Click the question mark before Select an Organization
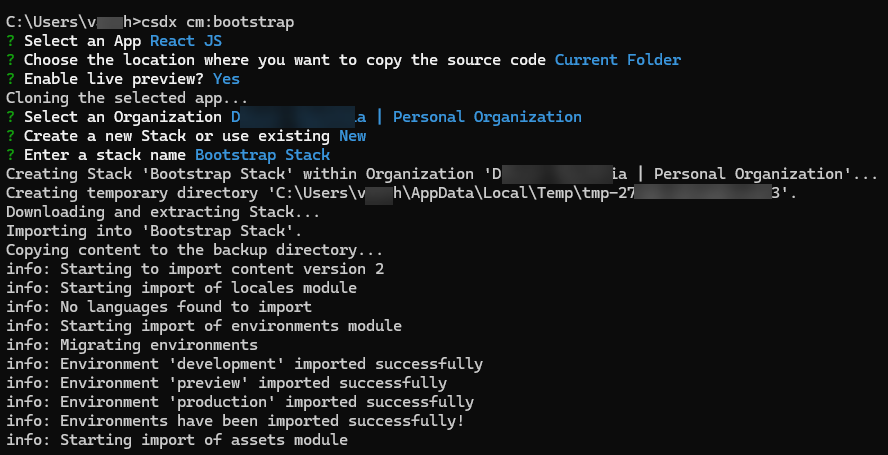Viewport: 888px width, 455px height. [x=10, y=117]
